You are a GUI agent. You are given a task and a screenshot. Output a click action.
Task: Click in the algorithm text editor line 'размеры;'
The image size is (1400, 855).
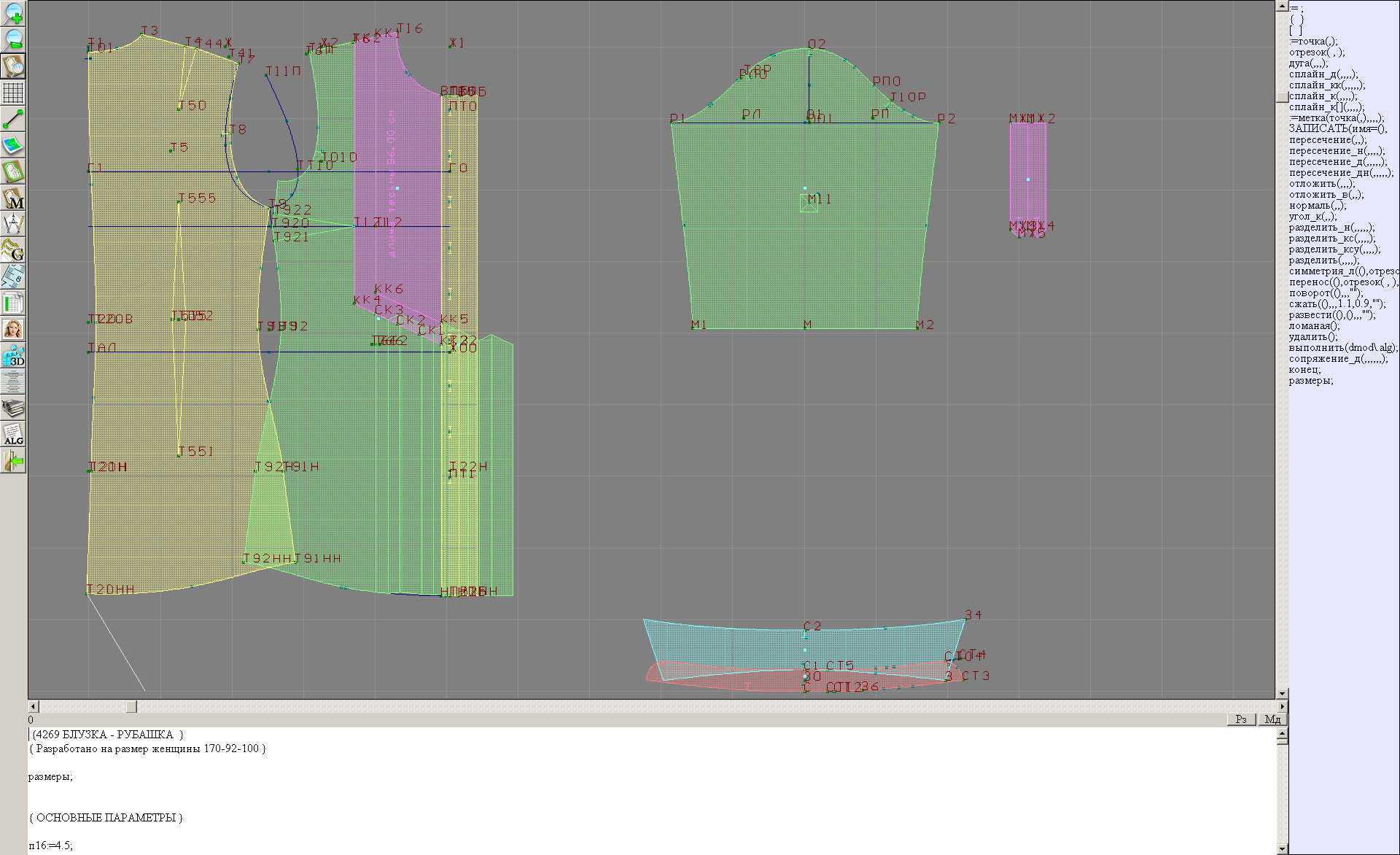(50, 776)
